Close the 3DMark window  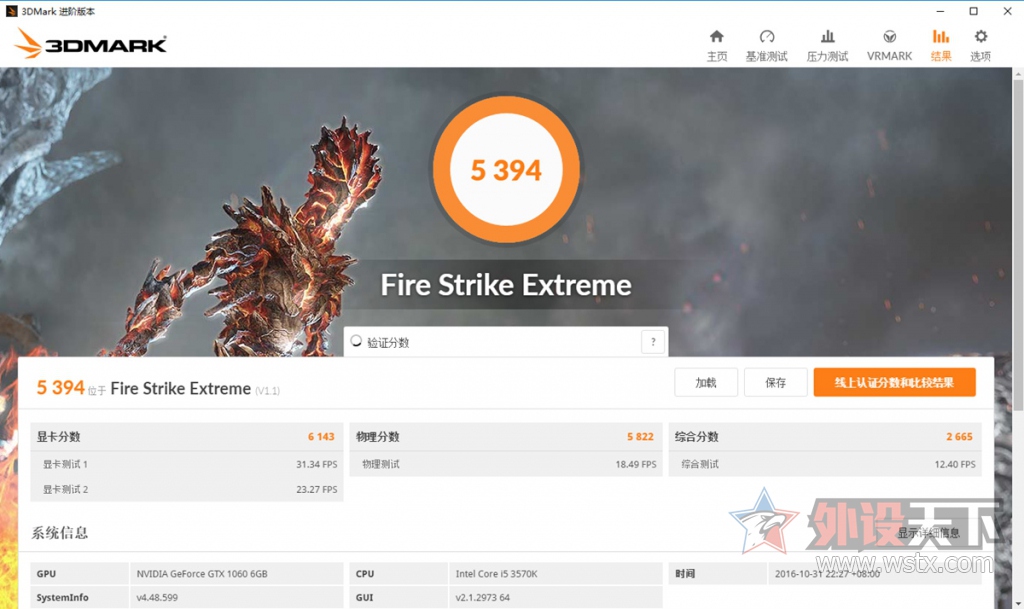coord(1008,11)
